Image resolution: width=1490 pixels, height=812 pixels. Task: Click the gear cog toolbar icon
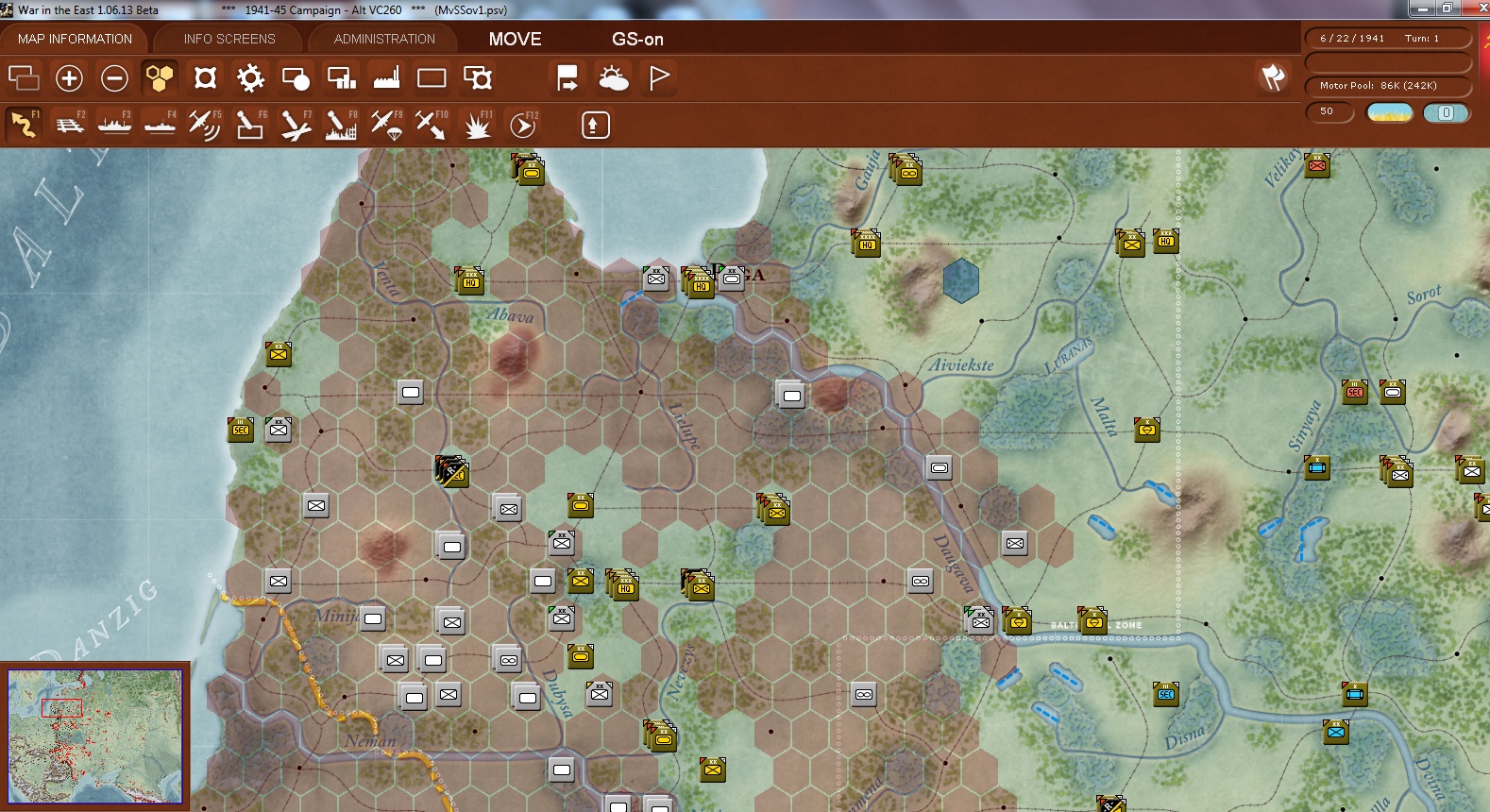250,77
